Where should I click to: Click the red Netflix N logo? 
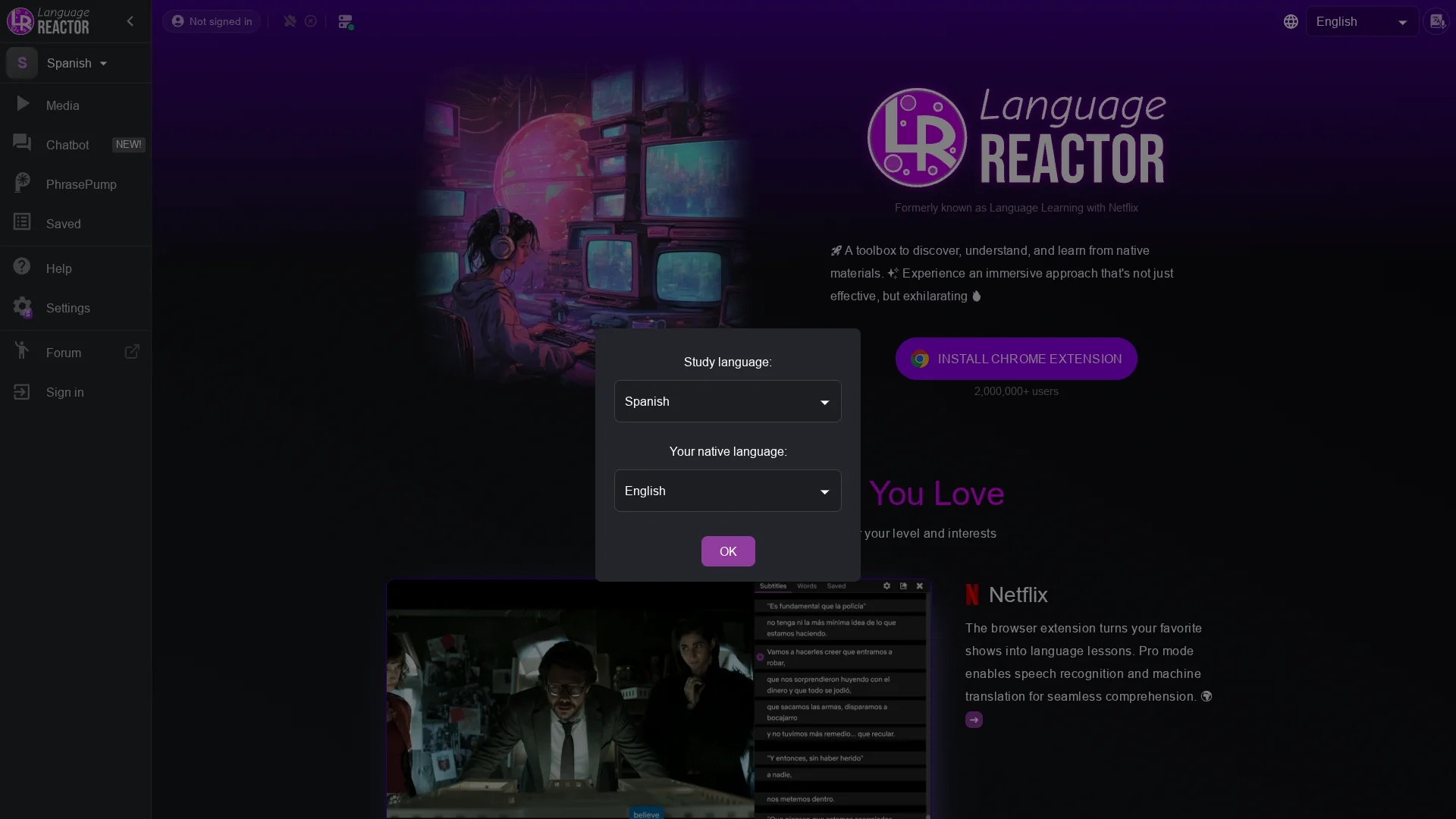point(972,595)
